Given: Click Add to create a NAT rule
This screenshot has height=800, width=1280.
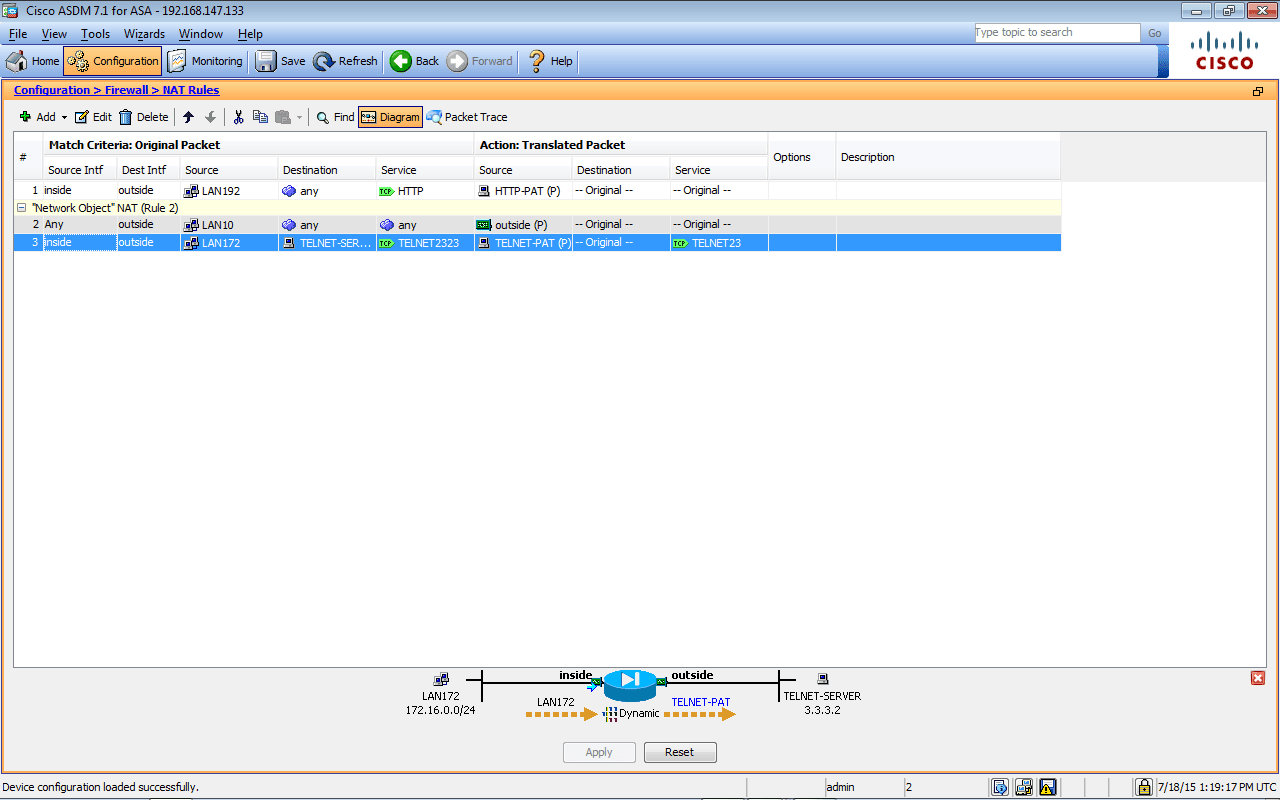Looking at the screenshot, I should tap(38, 117).
